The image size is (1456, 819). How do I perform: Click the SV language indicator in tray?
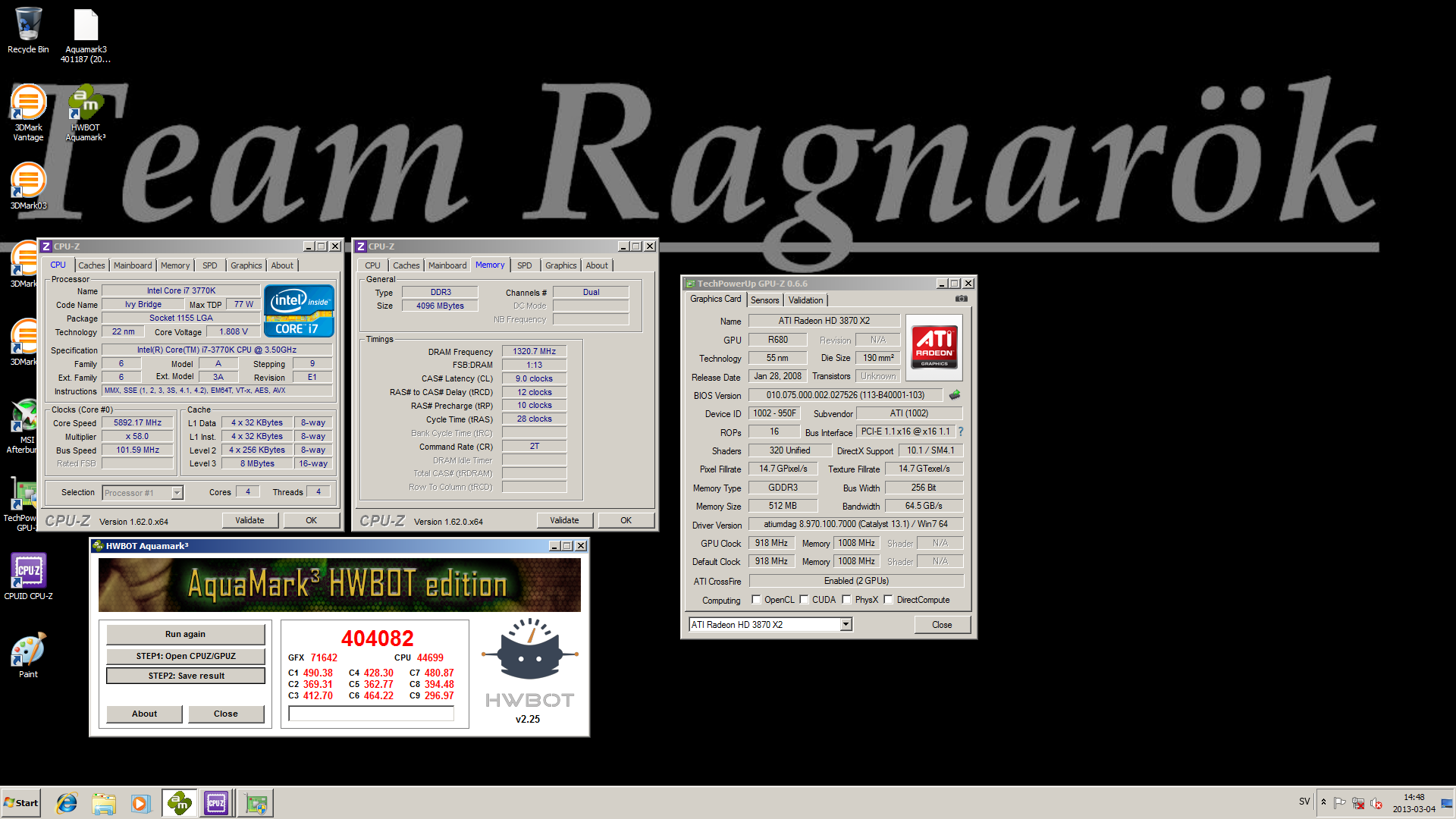coord(1304,802)
